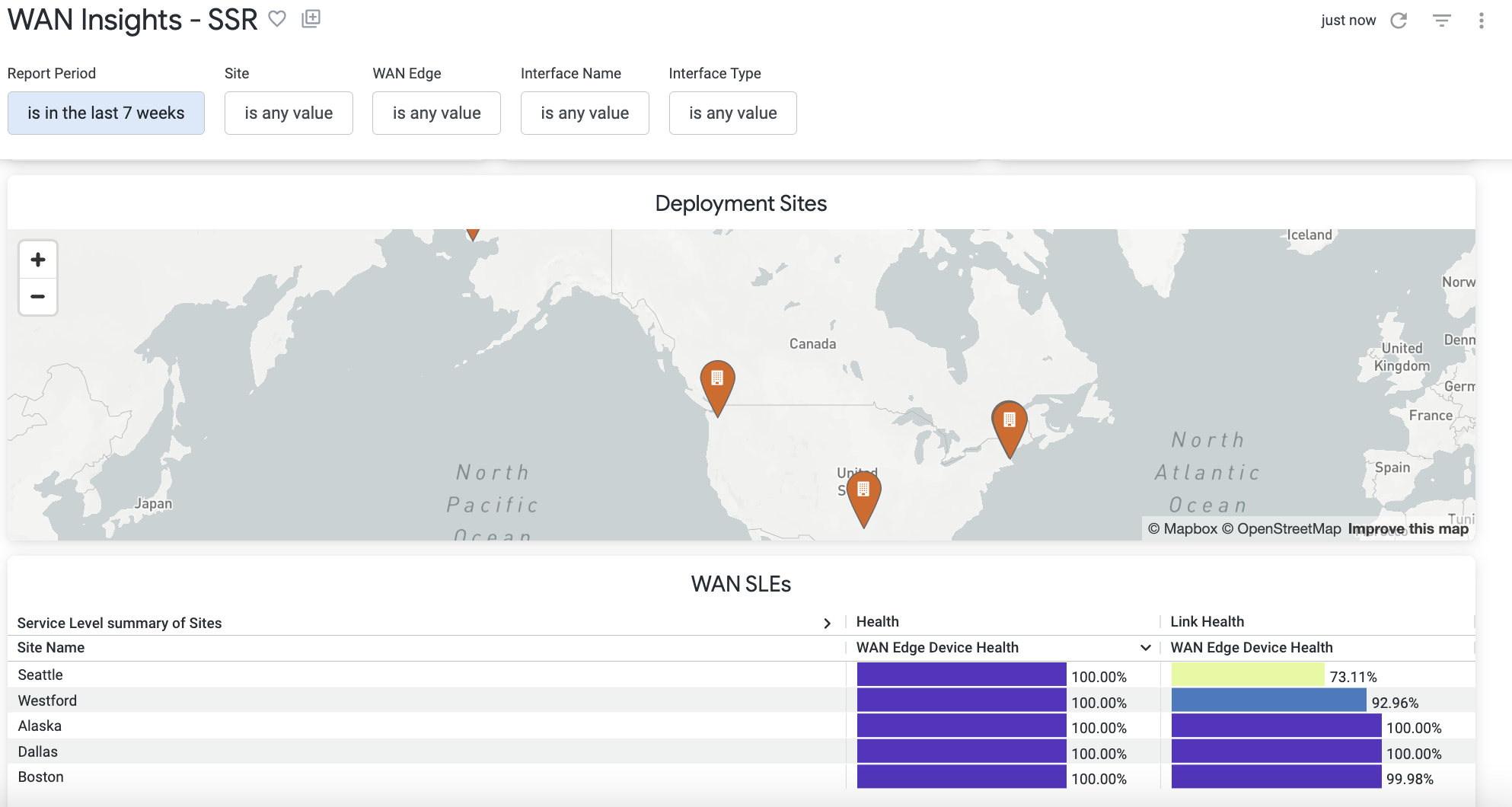Screen dimensions: 1512x807
Task: Reload dashboard data with refresh icon
Action: [1399, 21]
